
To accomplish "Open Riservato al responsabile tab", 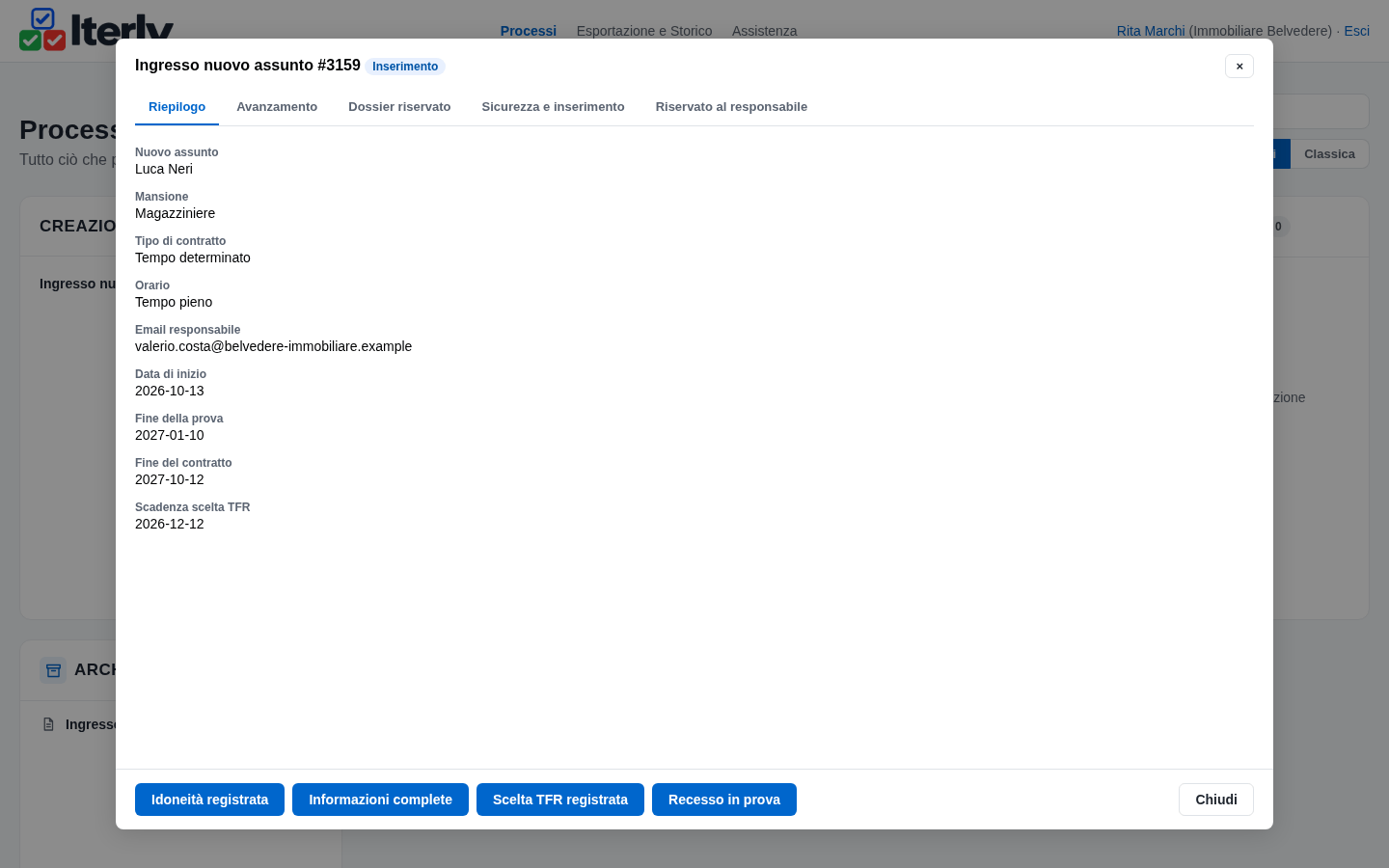I will (x=731, y=107).
